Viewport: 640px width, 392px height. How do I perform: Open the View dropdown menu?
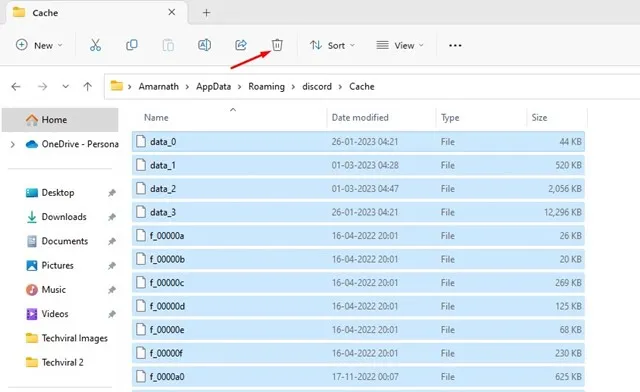(400, 45)
